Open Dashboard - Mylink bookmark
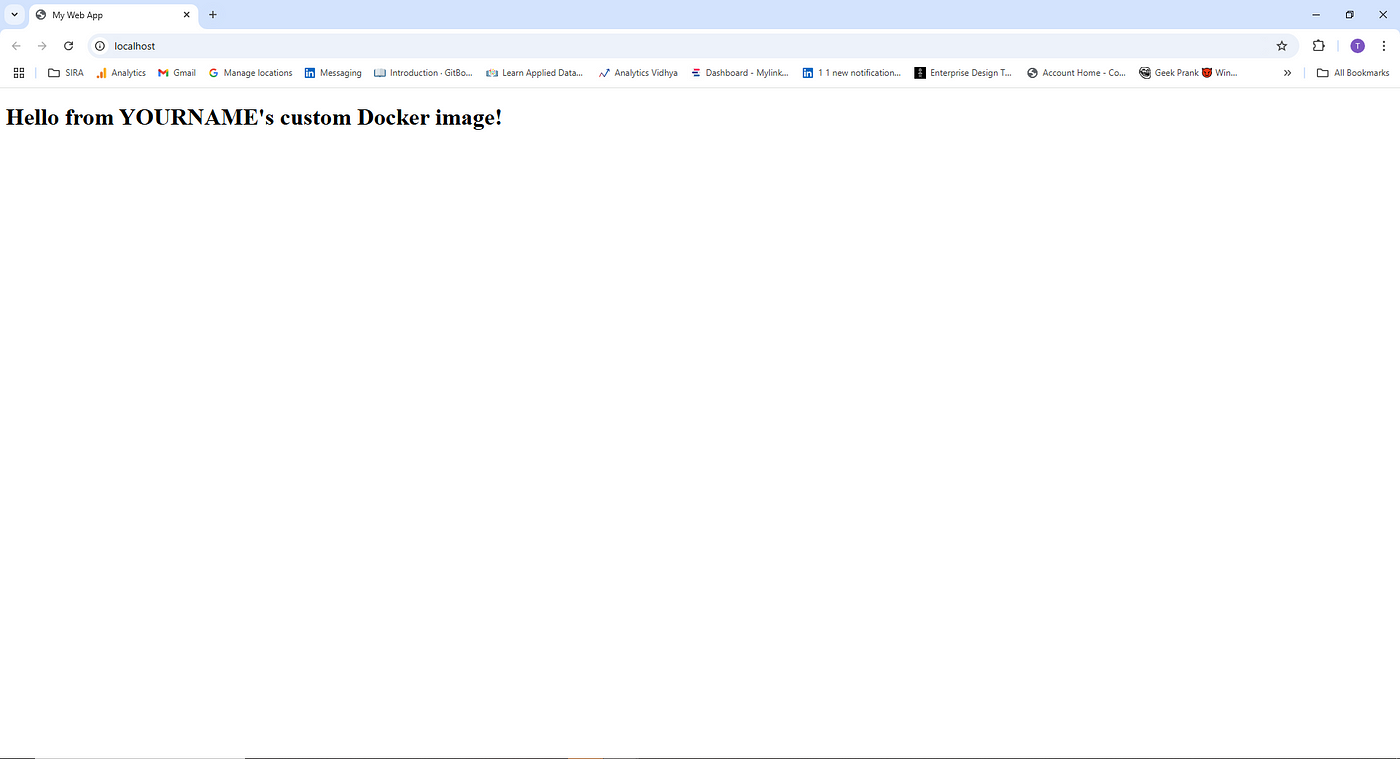 pos(740,73)
